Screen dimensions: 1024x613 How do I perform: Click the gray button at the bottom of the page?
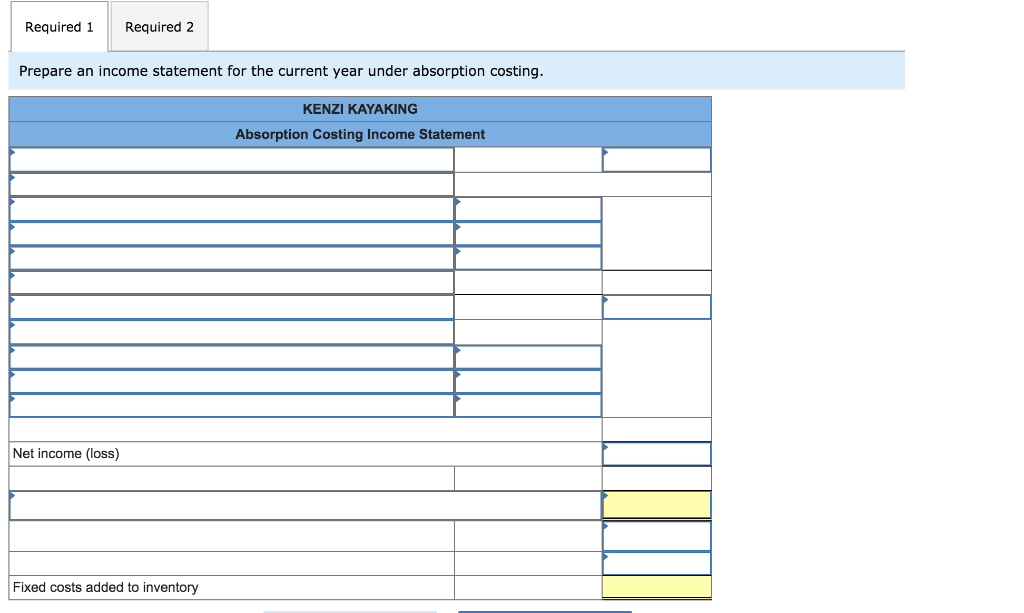[x=350, y=610]
